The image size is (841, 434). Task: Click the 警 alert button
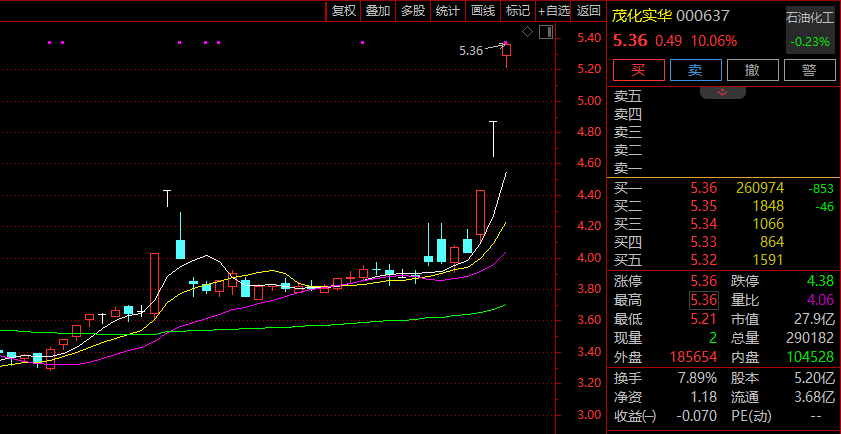coord(810,70)
